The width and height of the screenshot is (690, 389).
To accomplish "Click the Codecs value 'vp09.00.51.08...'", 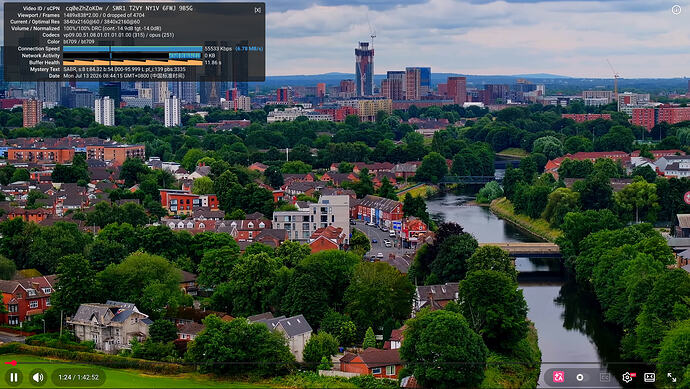I will click(x=119, y=35).
